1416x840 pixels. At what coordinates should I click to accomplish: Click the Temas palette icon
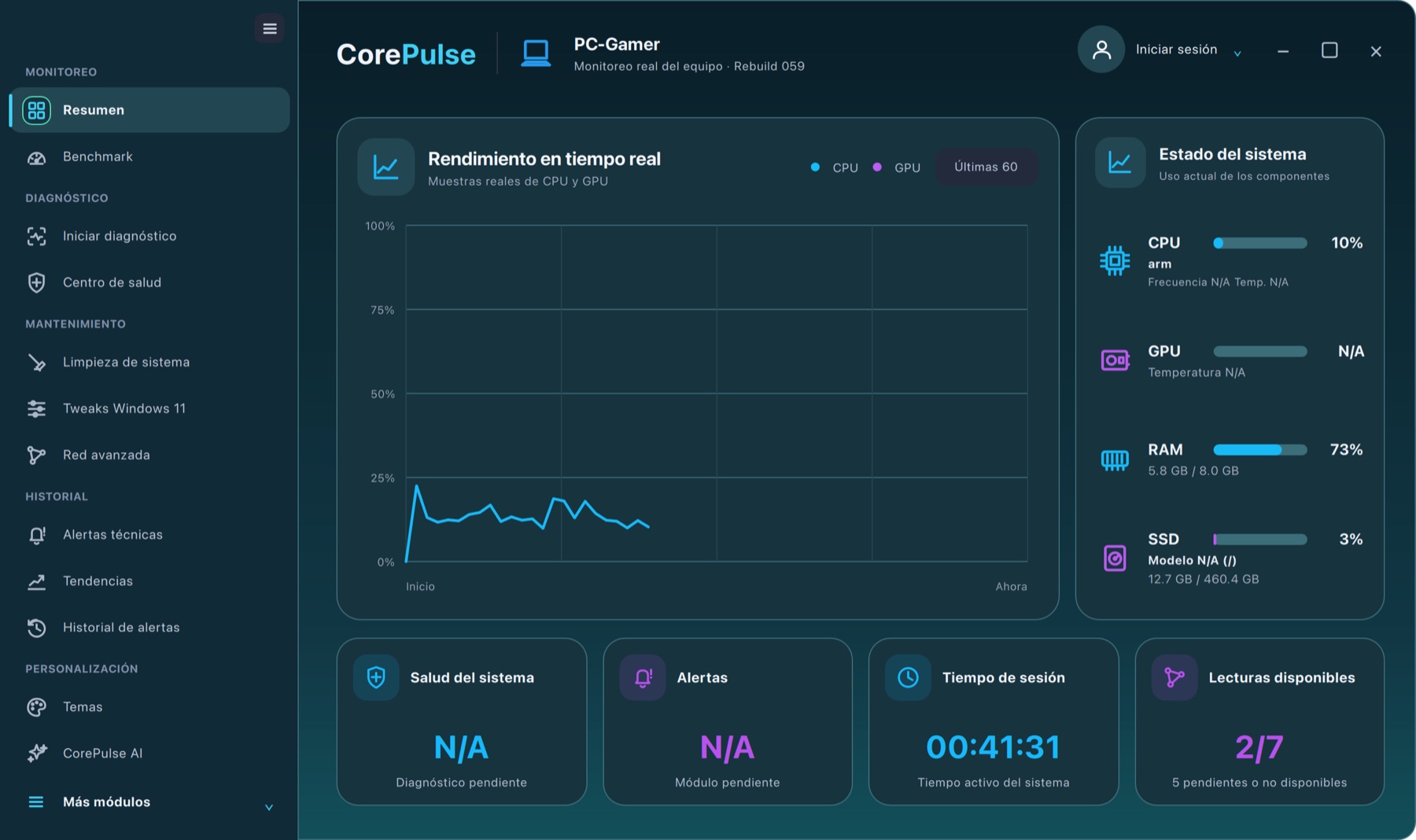[x=37, y=707]
